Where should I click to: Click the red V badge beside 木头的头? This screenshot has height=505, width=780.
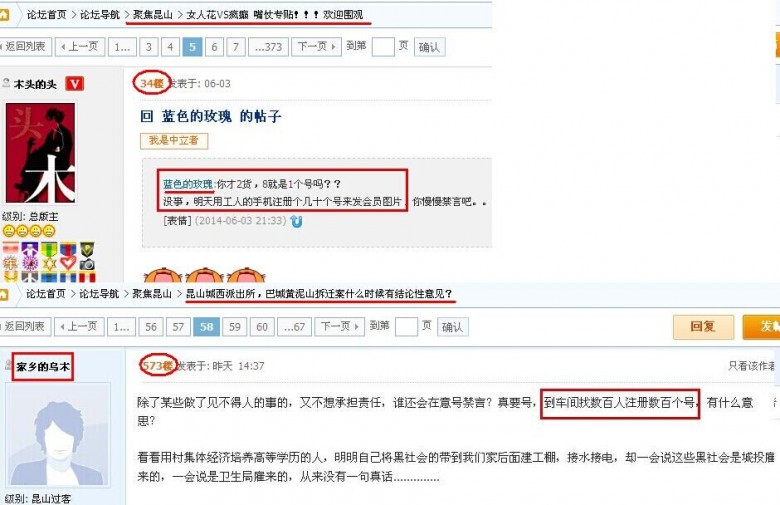[x=74, y=84]
